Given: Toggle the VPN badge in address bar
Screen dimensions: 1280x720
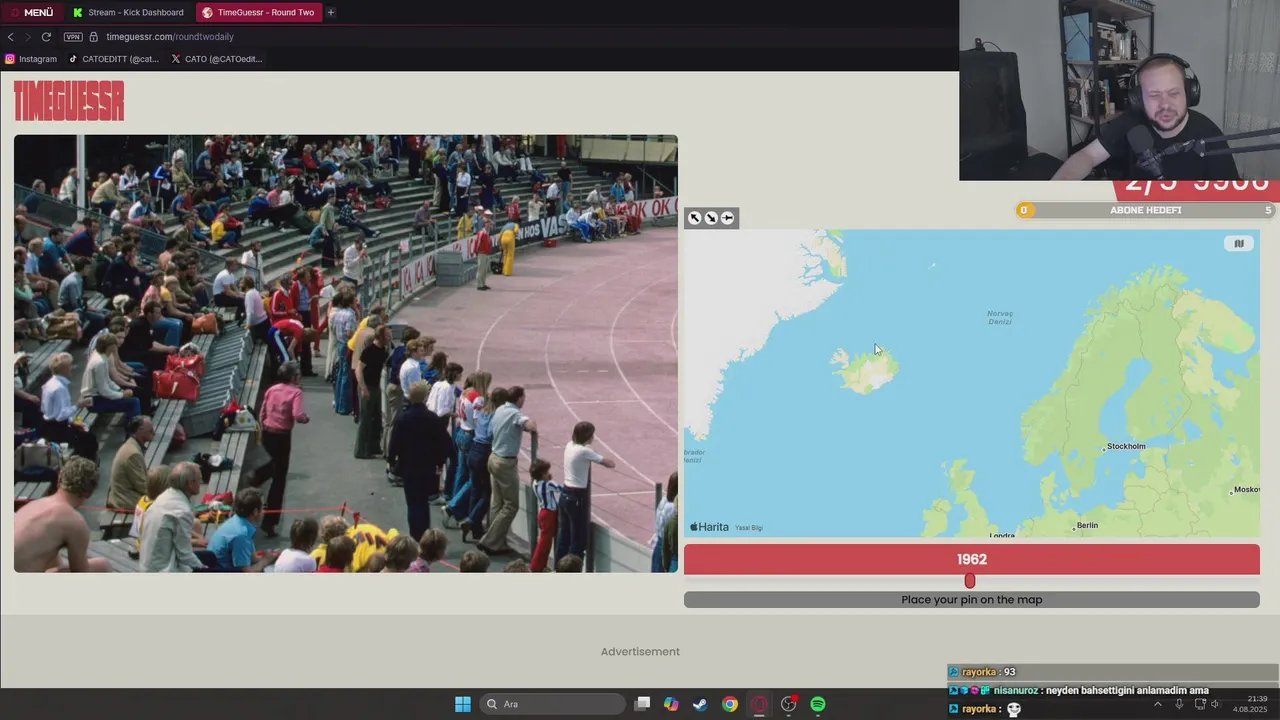Looking at the screenshot, I should point(73,37).
